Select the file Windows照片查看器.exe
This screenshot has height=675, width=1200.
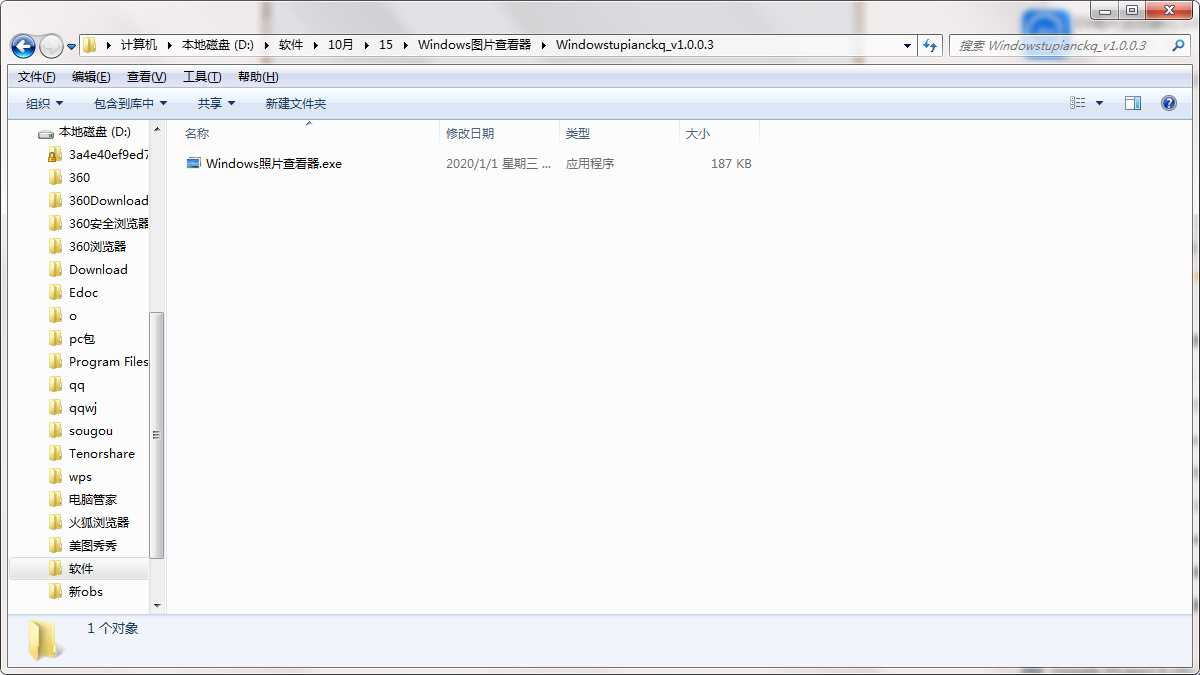click(274, 163)
